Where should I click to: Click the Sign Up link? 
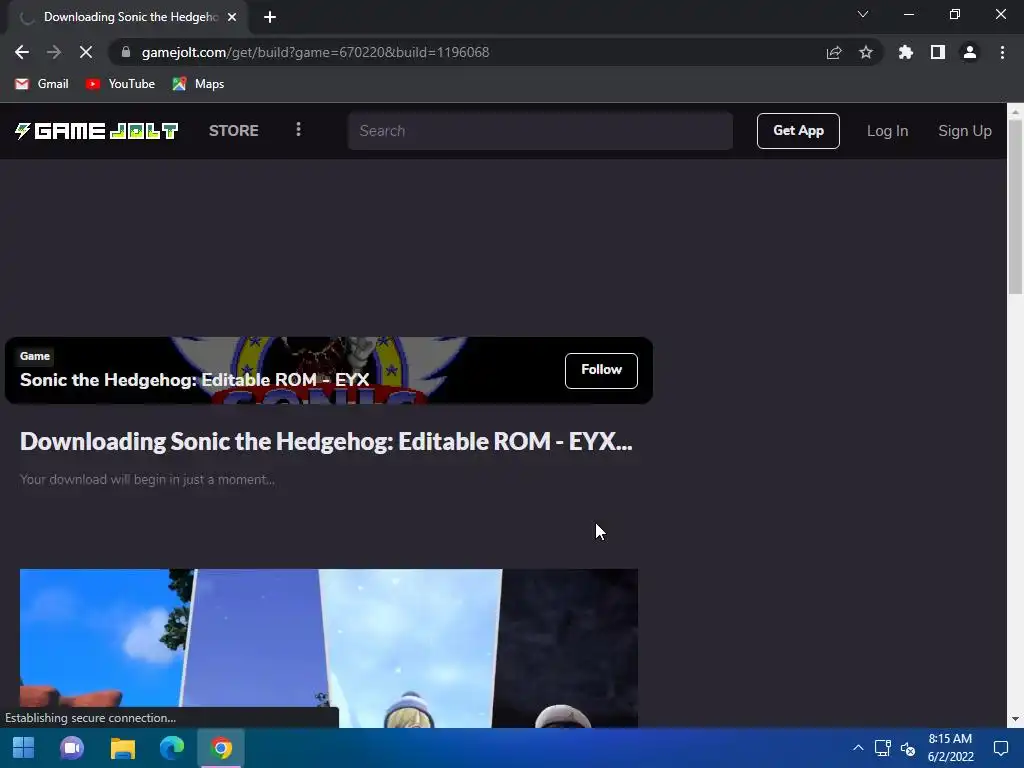tap(965, 131)
